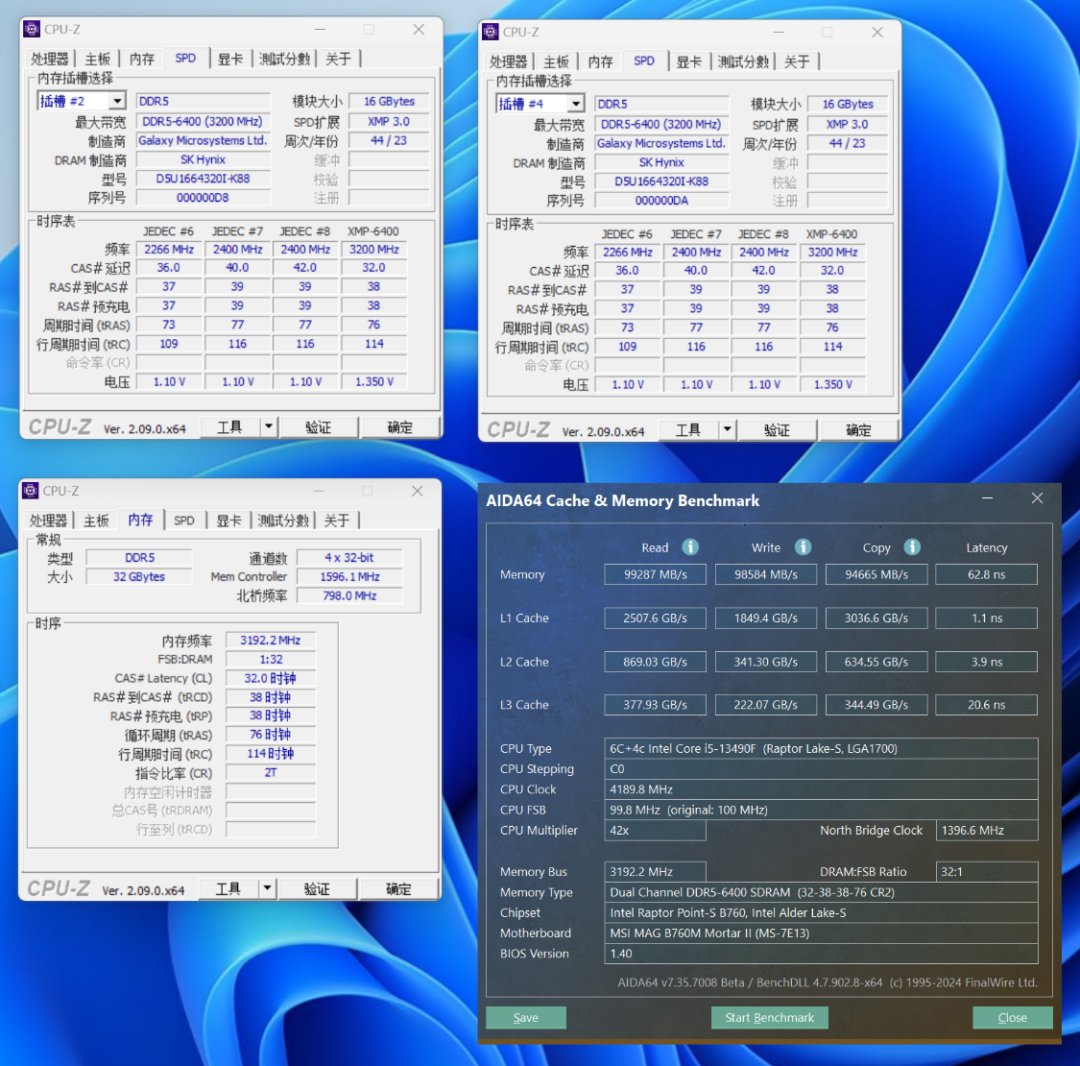
Task: Close the AIDA64 window via X
Action: [1037, 498]
